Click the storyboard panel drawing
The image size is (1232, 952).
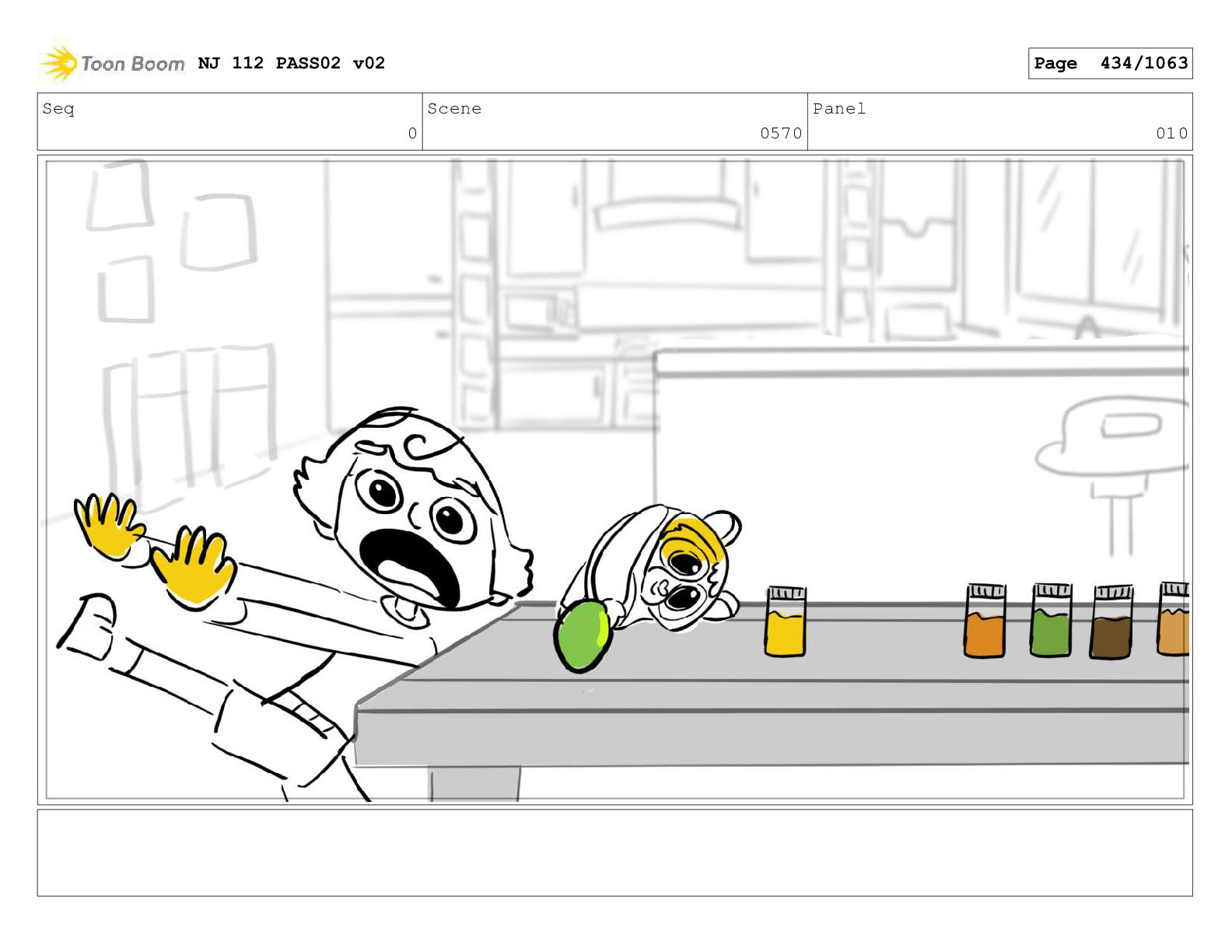tap(614, 480)
